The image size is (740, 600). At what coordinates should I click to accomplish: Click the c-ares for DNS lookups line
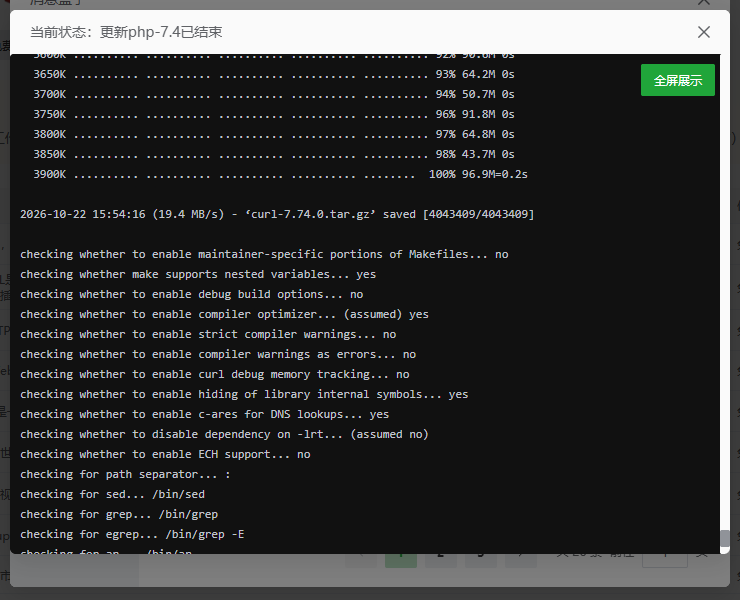(205, 414)
